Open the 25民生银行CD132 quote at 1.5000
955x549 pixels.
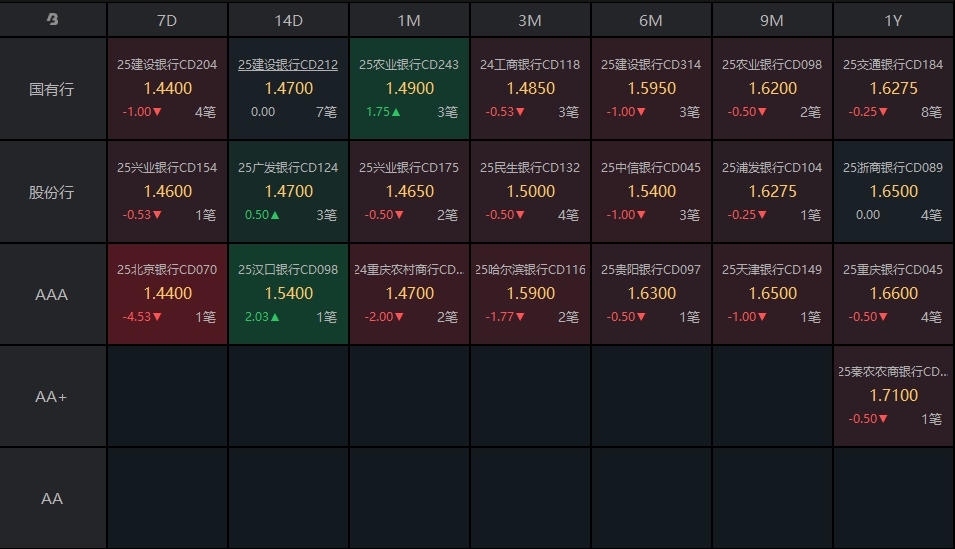[530, 192]
